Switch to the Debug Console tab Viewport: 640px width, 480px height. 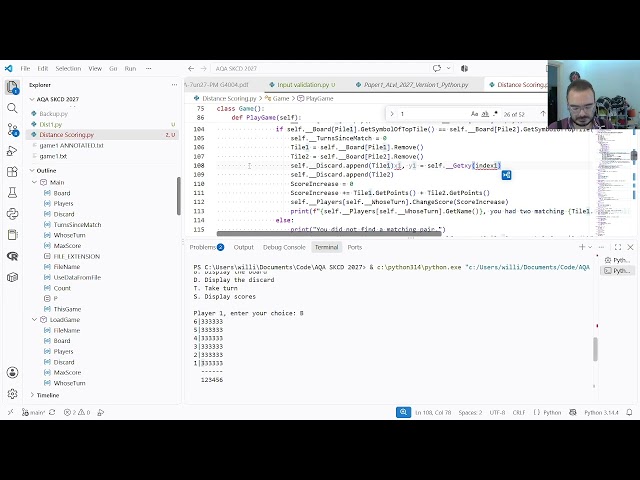(284, 247)
